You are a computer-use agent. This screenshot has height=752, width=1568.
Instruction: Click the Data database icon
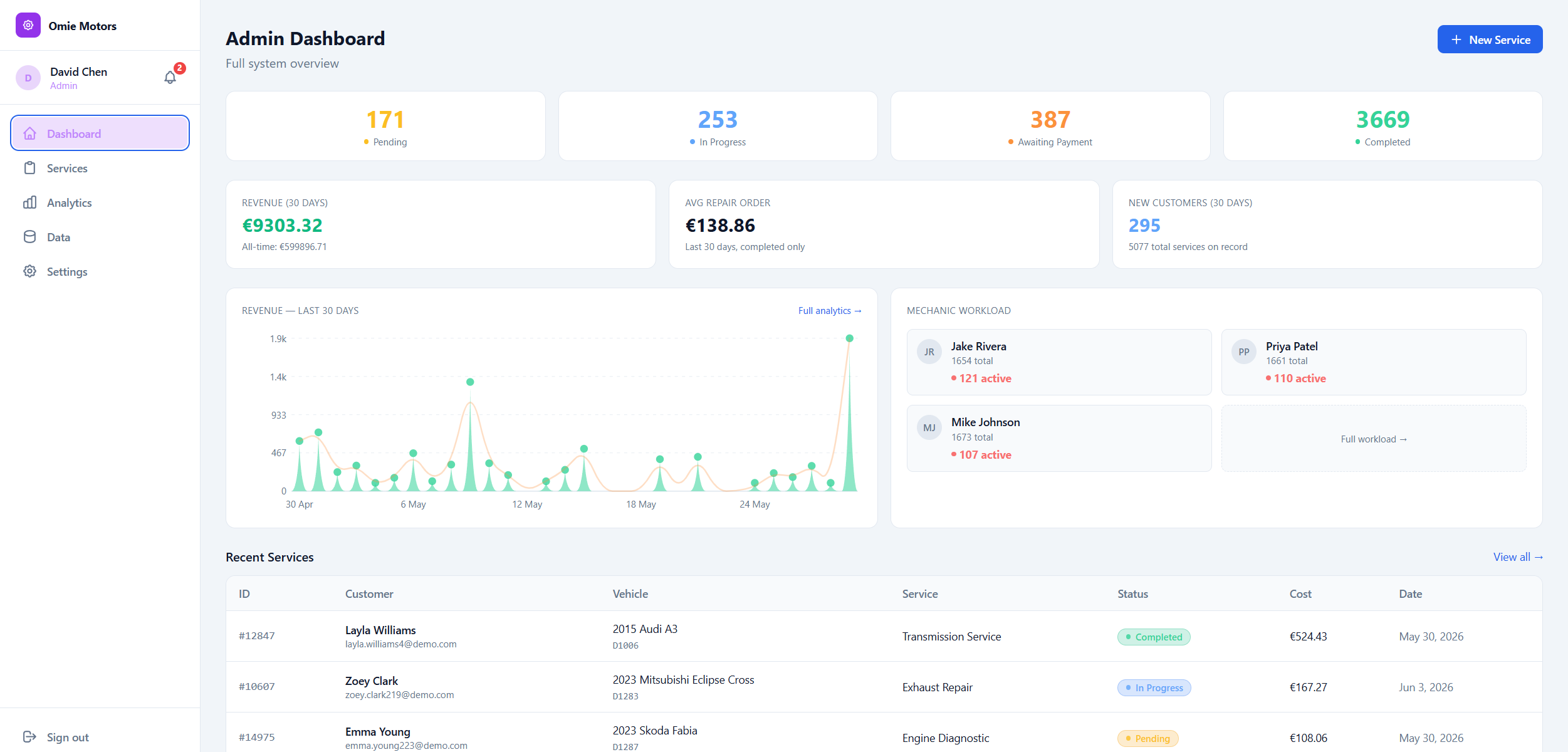(x=29, y=237)
